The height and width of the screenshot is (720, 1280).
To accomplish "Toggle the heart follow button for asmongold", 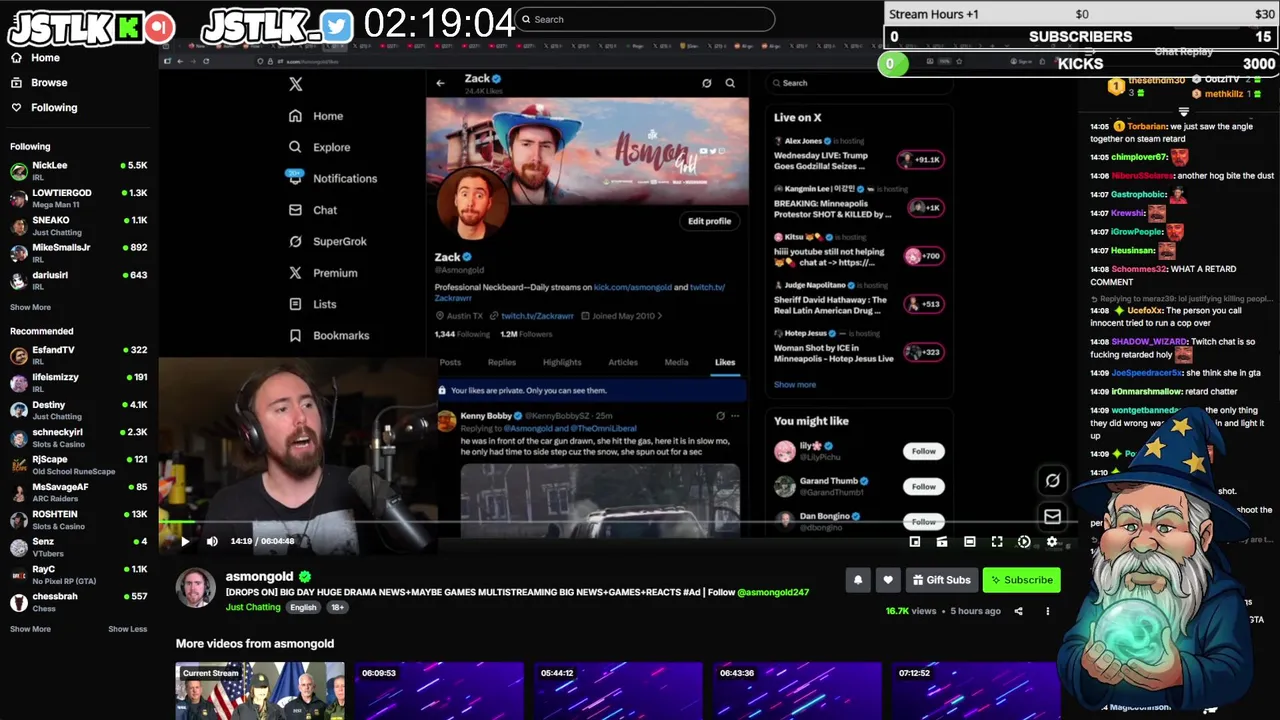I will pyautogui.click(x=888, y=580).
